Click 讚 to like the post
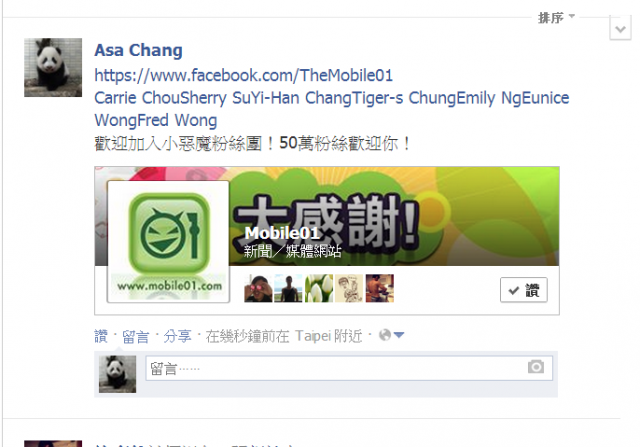Viewport: 640px width, 447px height. click(101, 336)
